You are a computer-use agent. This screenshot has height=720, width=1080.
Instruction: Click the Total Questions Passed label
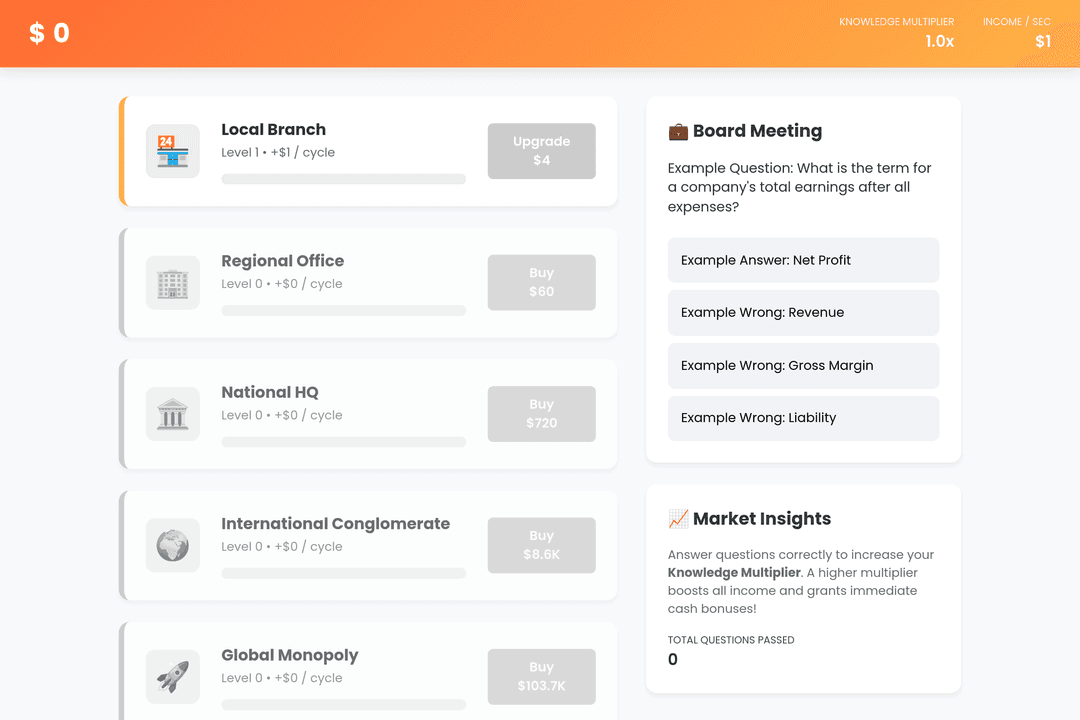click(731, 640)
